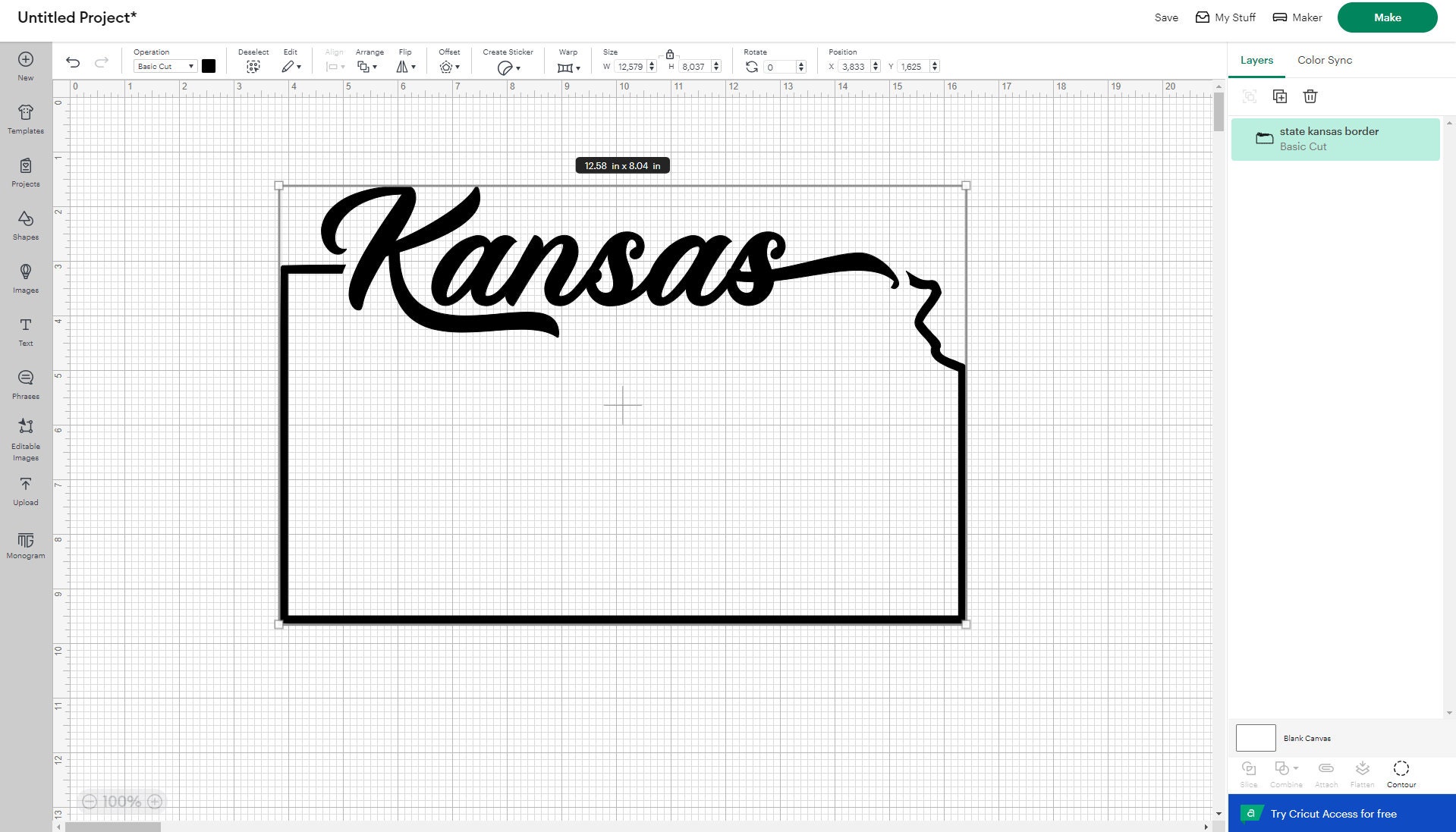1456x832 pixels.
Task: Use the Contour tool at bottom right
Action: 1400,770
